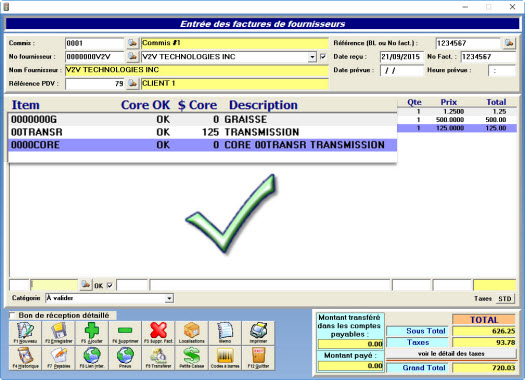Click the Date prévue field
The height and width of the screenshot is (380, 525).
coord(402,70)
